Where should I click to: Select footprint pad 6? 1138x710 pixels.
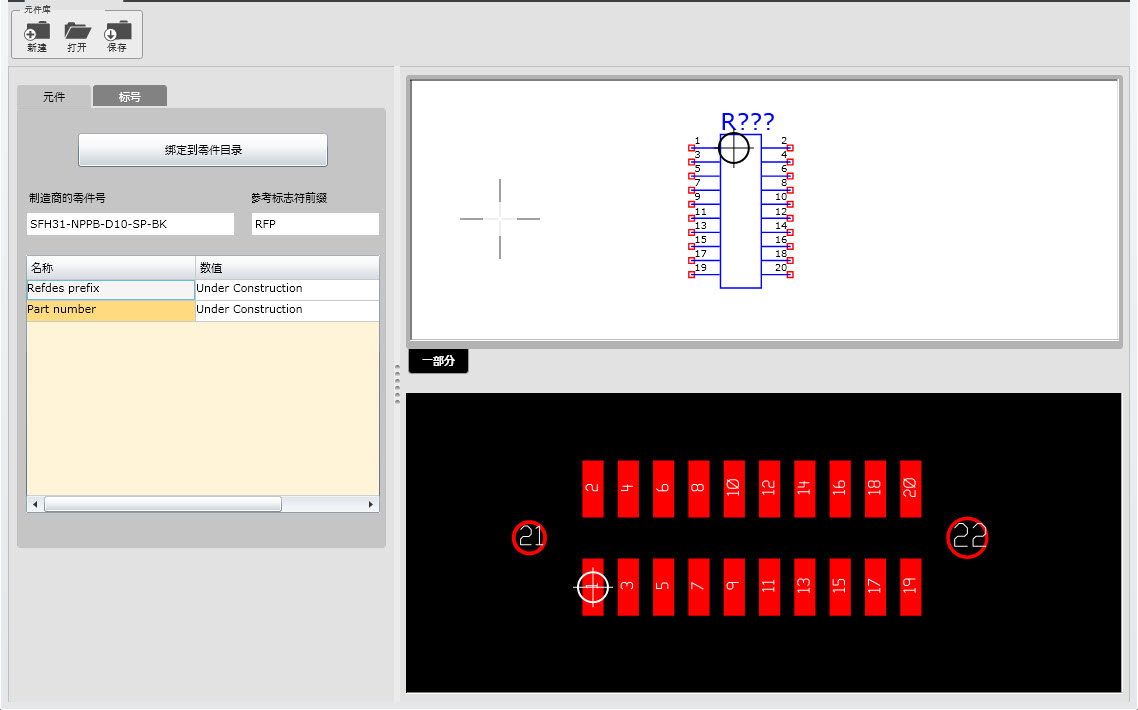click(x=663, y=489)
